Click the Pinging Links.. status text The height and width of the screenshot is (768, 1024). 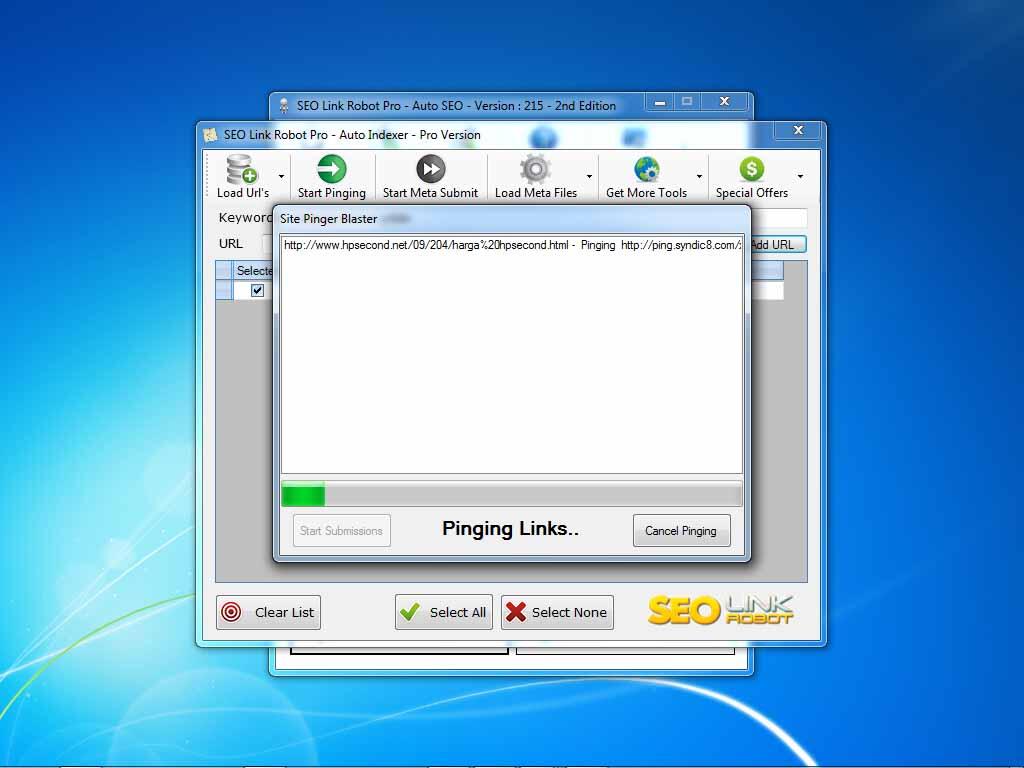[511, 528]
